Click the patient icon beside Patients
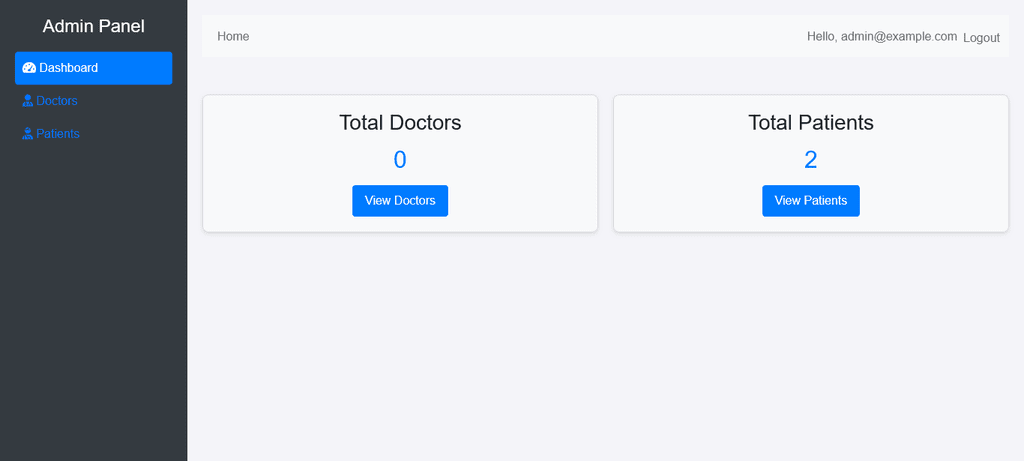Viewport: 1024px width, 461px height. pos(27,134)
